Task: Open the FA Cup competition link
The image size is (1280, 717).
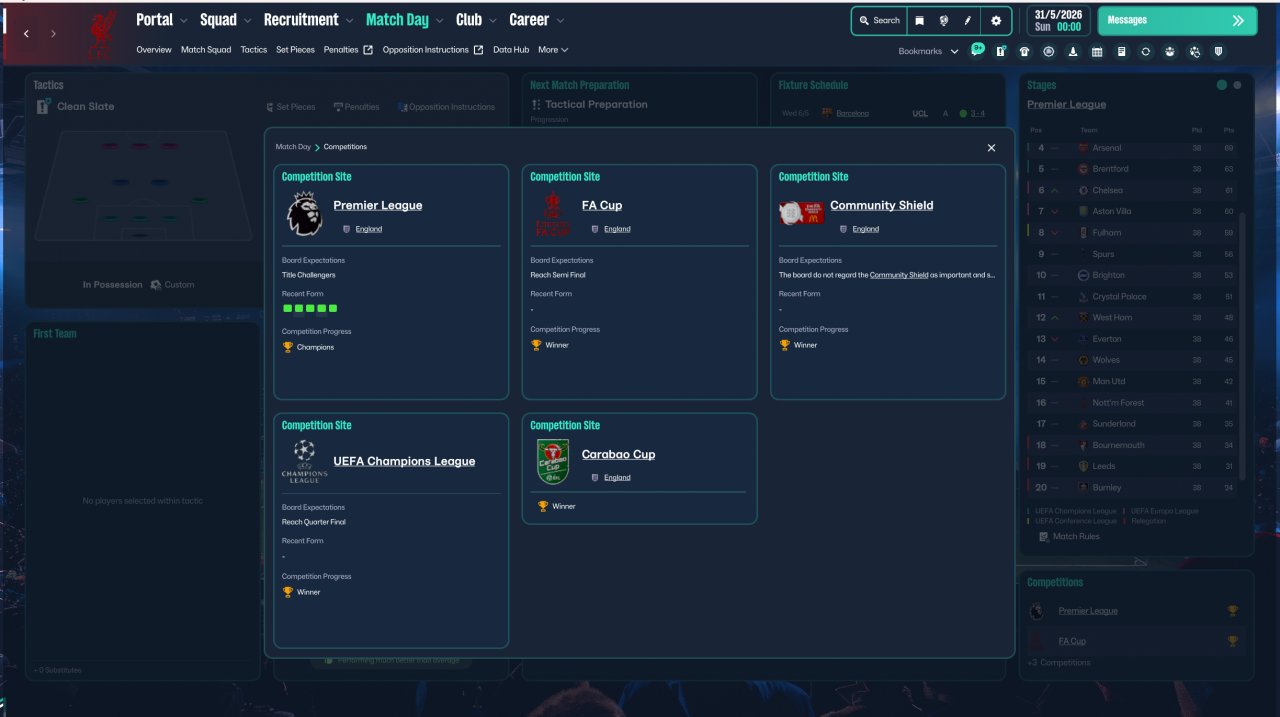Action: pos(602,205)
